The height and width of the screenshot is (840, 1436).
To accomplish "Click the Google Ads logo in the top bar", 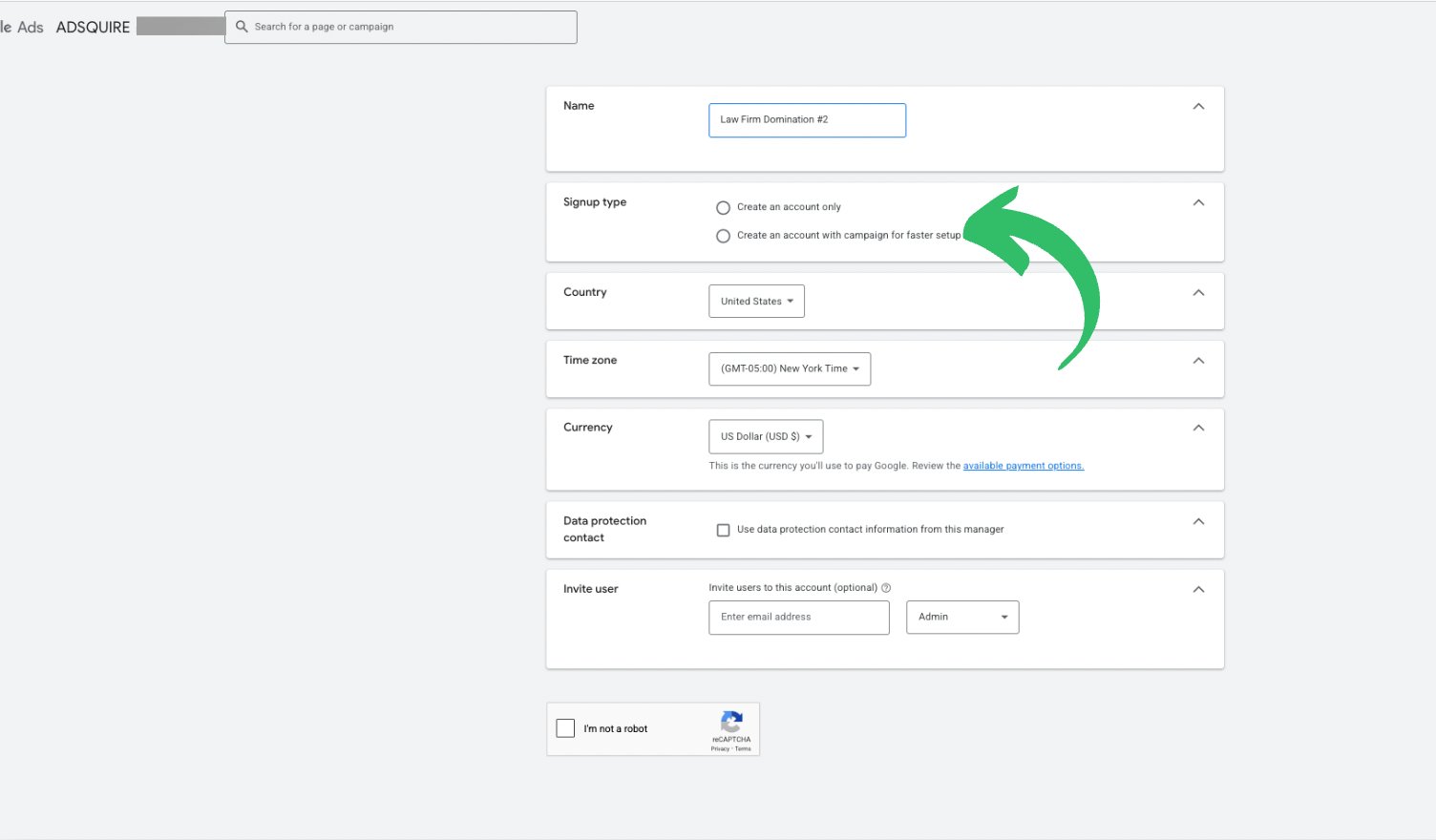I will [23, 27].
